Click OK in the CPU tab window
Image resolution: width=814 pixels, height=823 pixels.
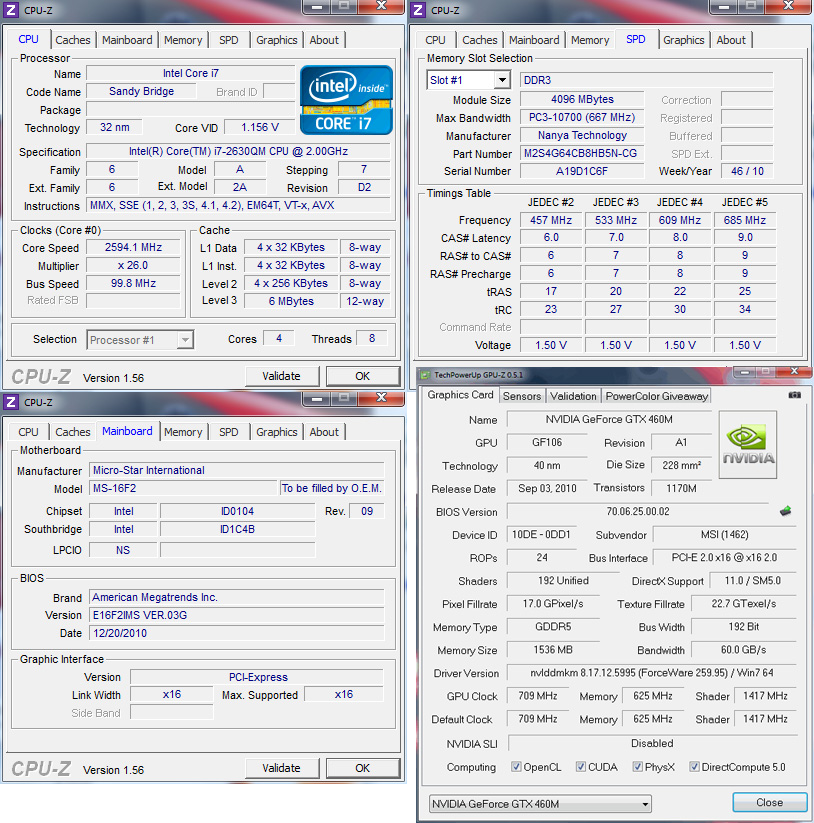363,376
